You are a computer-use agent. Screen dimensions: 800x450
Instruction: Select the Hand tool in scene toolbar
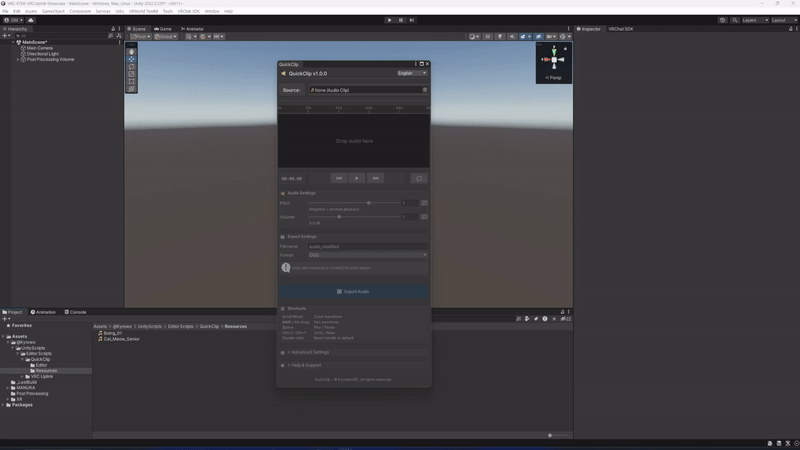(x=132, y=52)
